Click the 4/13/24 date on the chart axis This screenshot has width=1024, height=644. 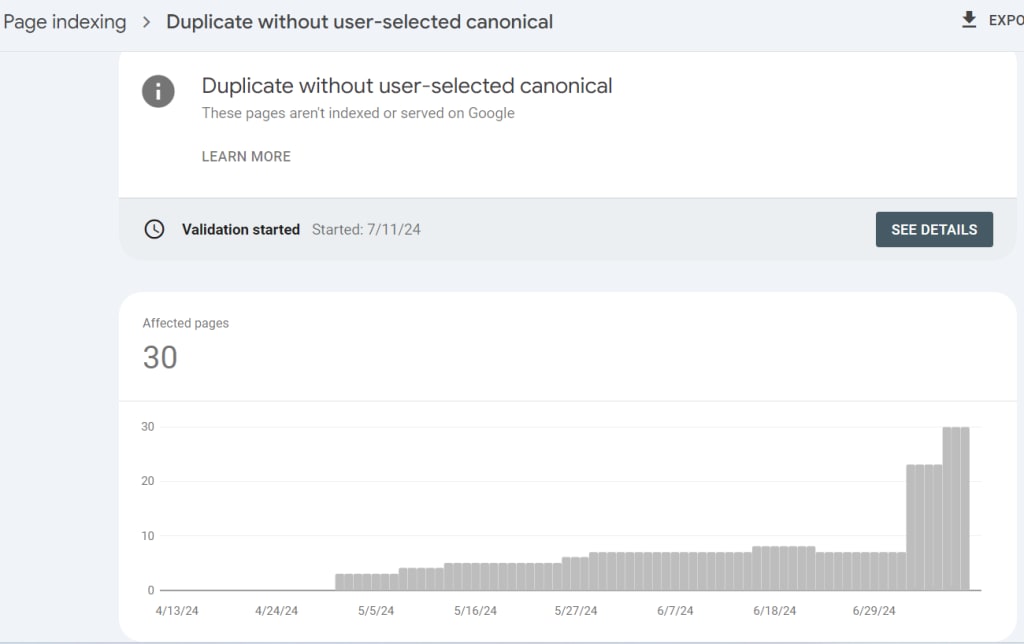178,611
